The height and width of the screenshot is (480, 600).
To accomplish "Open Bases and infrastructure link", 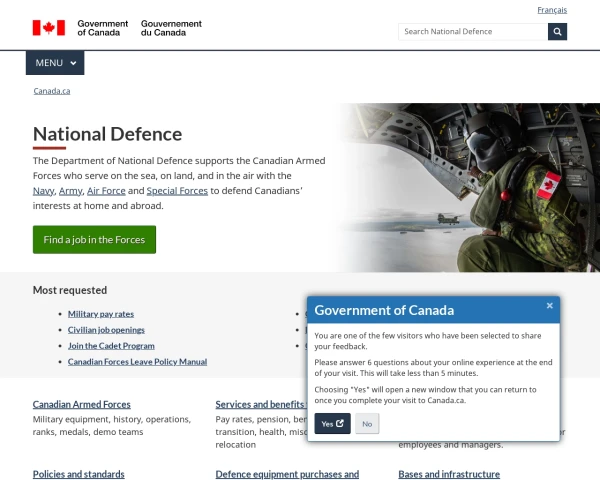I will 449,474.
